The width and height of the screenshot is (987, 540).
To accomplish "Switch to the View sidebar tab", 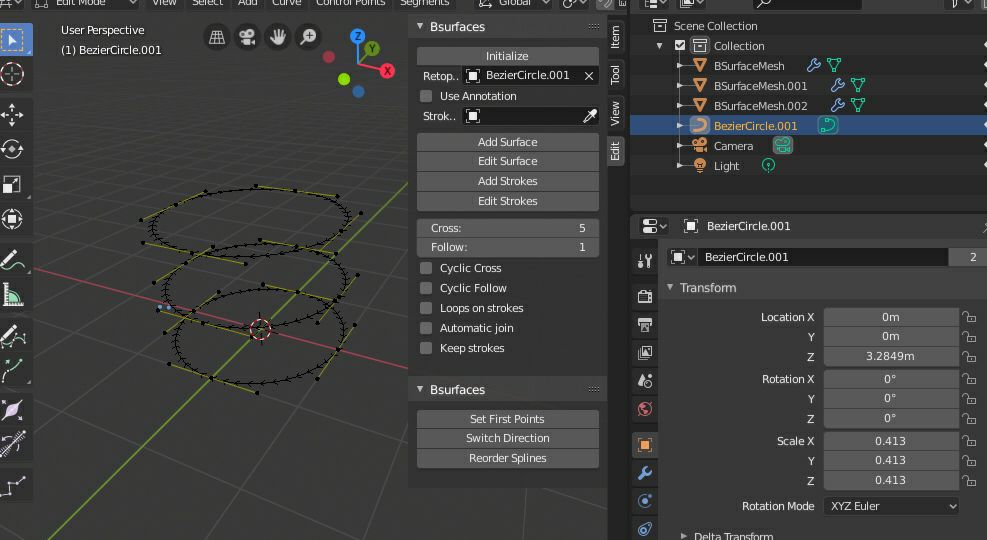I will pyautogui.click(x=615, y=113).
